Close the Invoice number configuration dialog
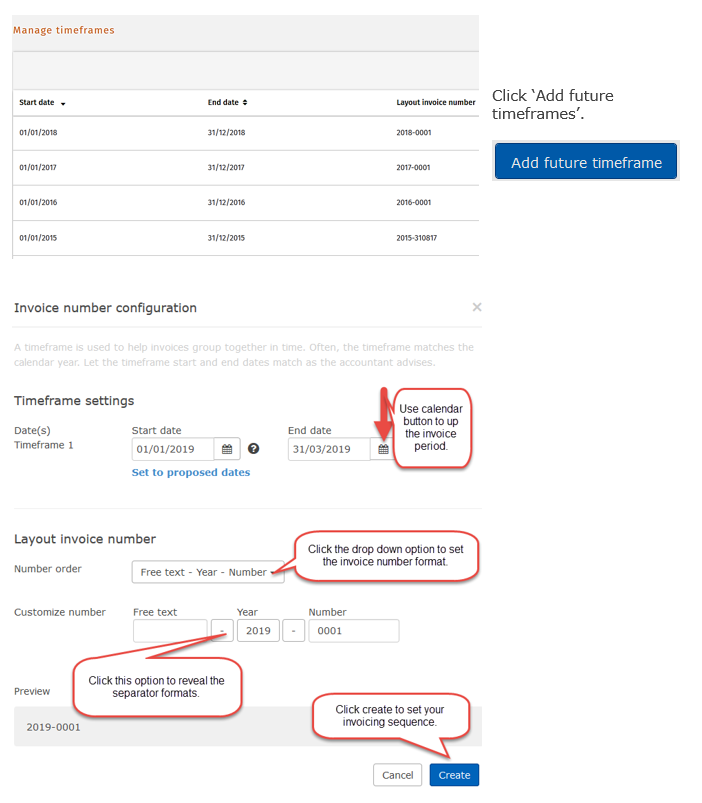This screenshot has width=702, height=803. point(477,307)
